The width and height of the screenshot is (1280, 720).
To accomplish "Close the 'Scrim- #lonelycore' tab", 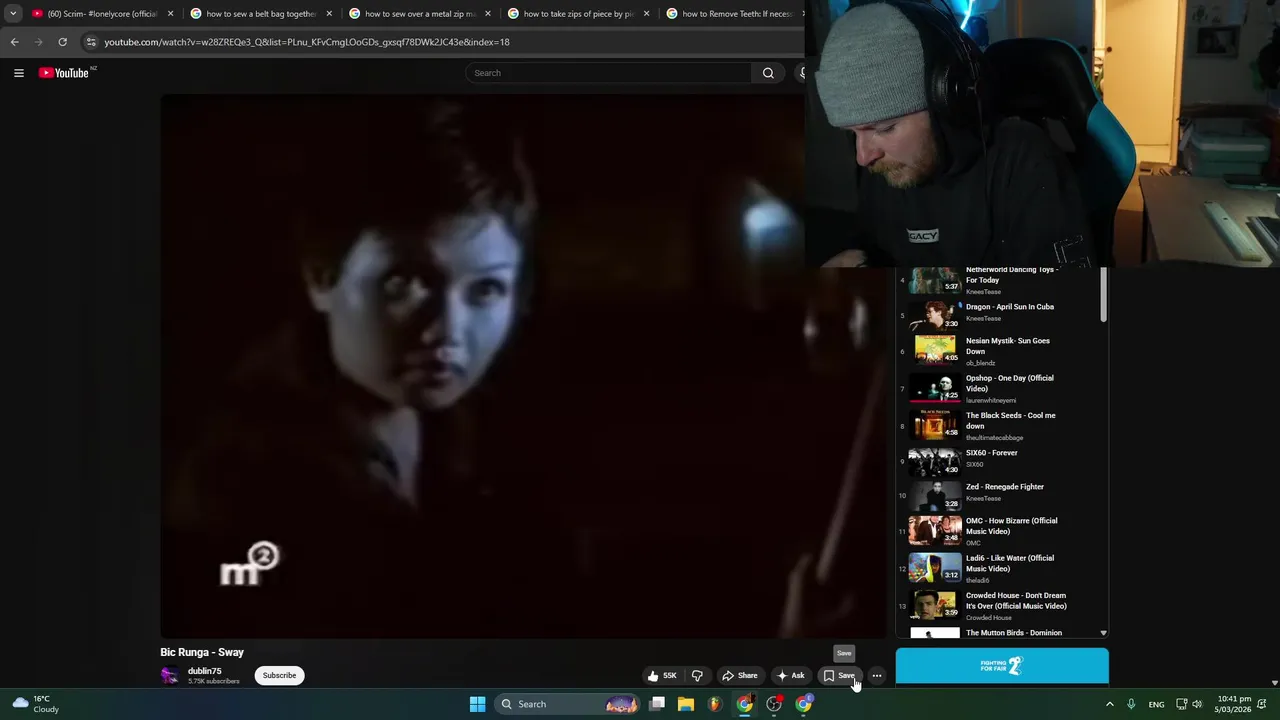I will pyautogui.click(x=171, y=14).
